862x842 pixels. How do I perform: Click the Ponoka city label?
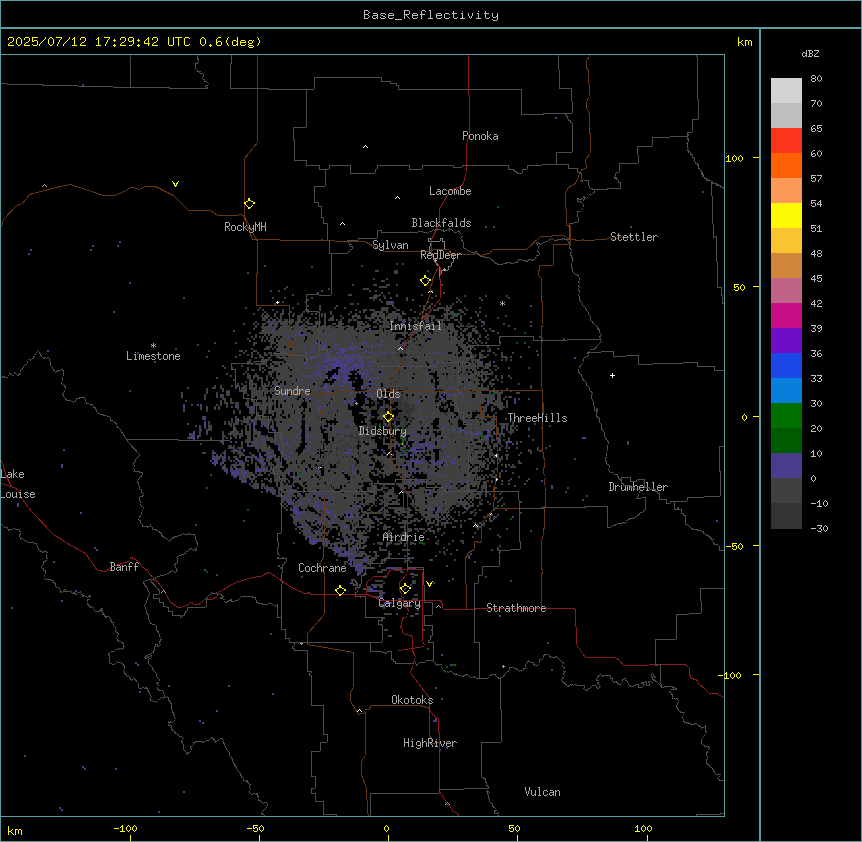(480, 136)
